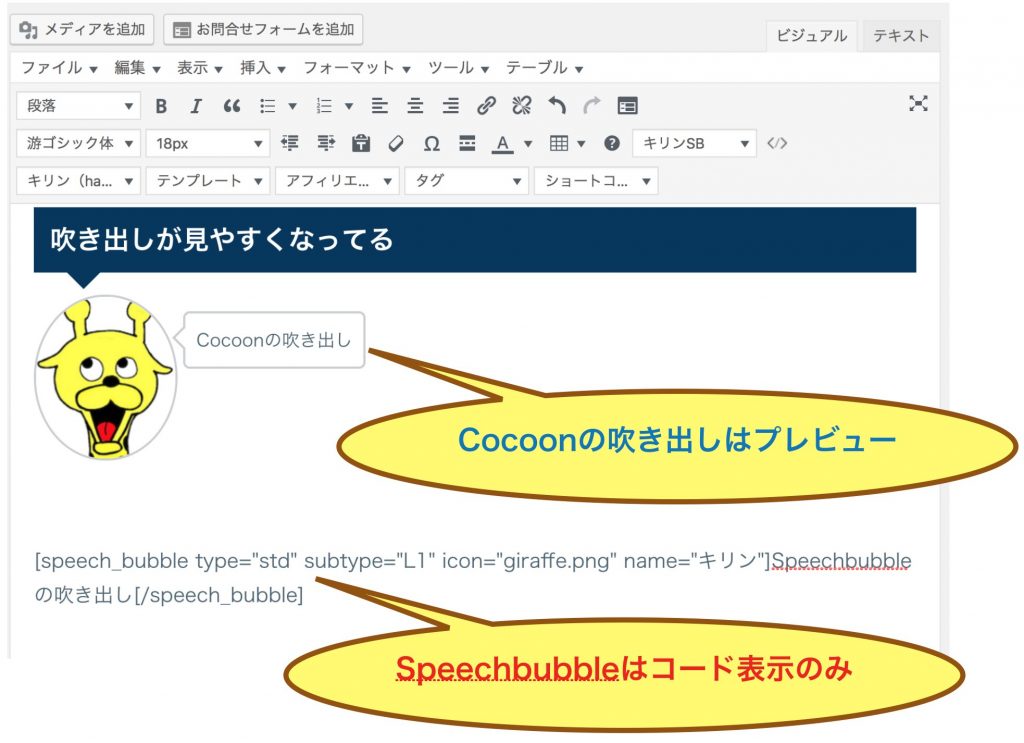The width and height of the screenshot is (1024, 743).
Task: Click the メディアを追加 button
Action: [x=80, y=30]
